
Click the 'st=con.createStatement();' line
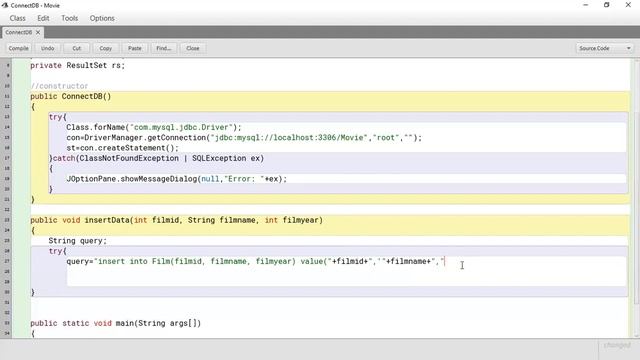tap(122, 148)
